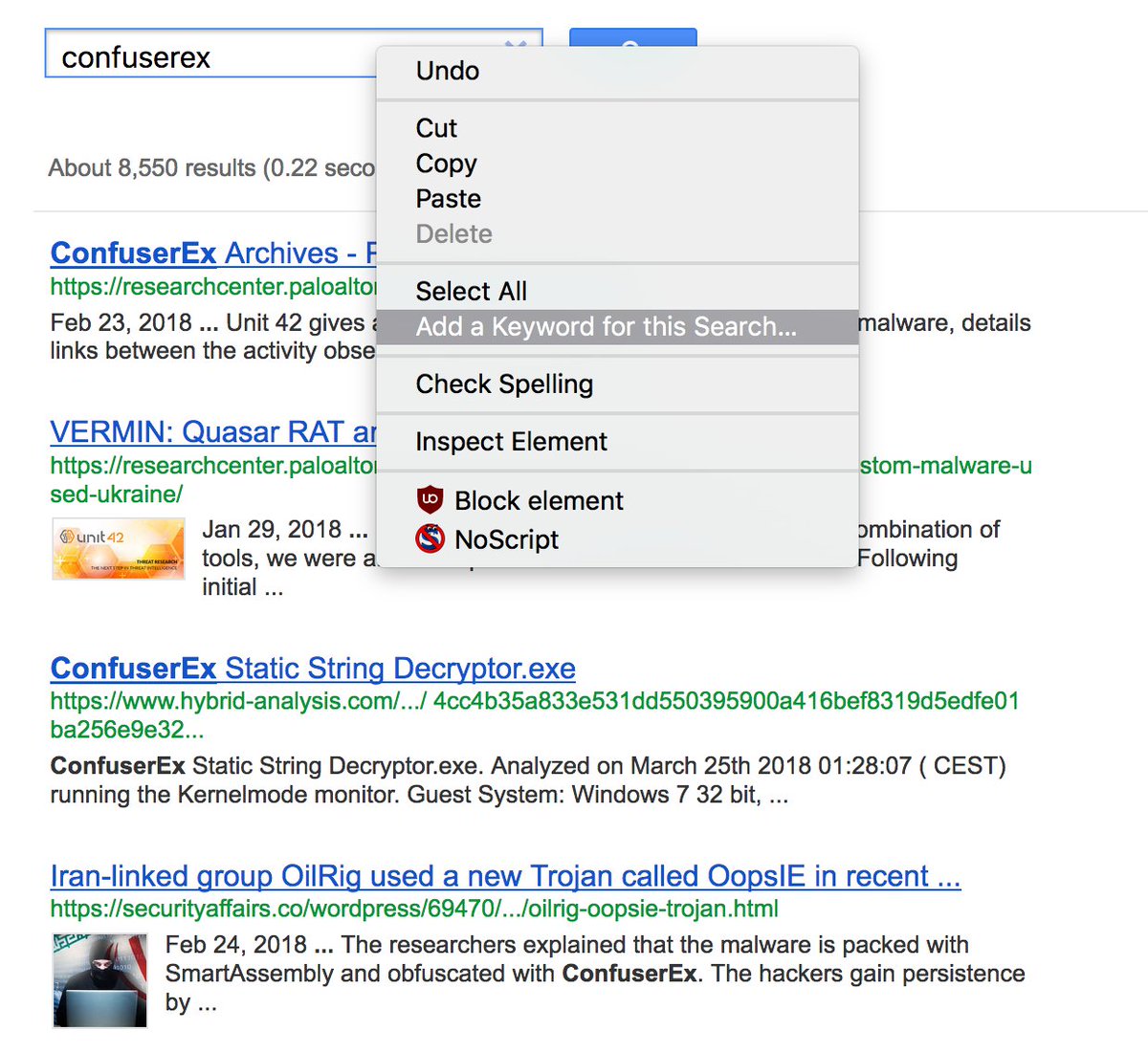The height and width of the screenshot is (1053, 1148).
Task: Select Block element menu entry
Action: click(x=617, y=500)
